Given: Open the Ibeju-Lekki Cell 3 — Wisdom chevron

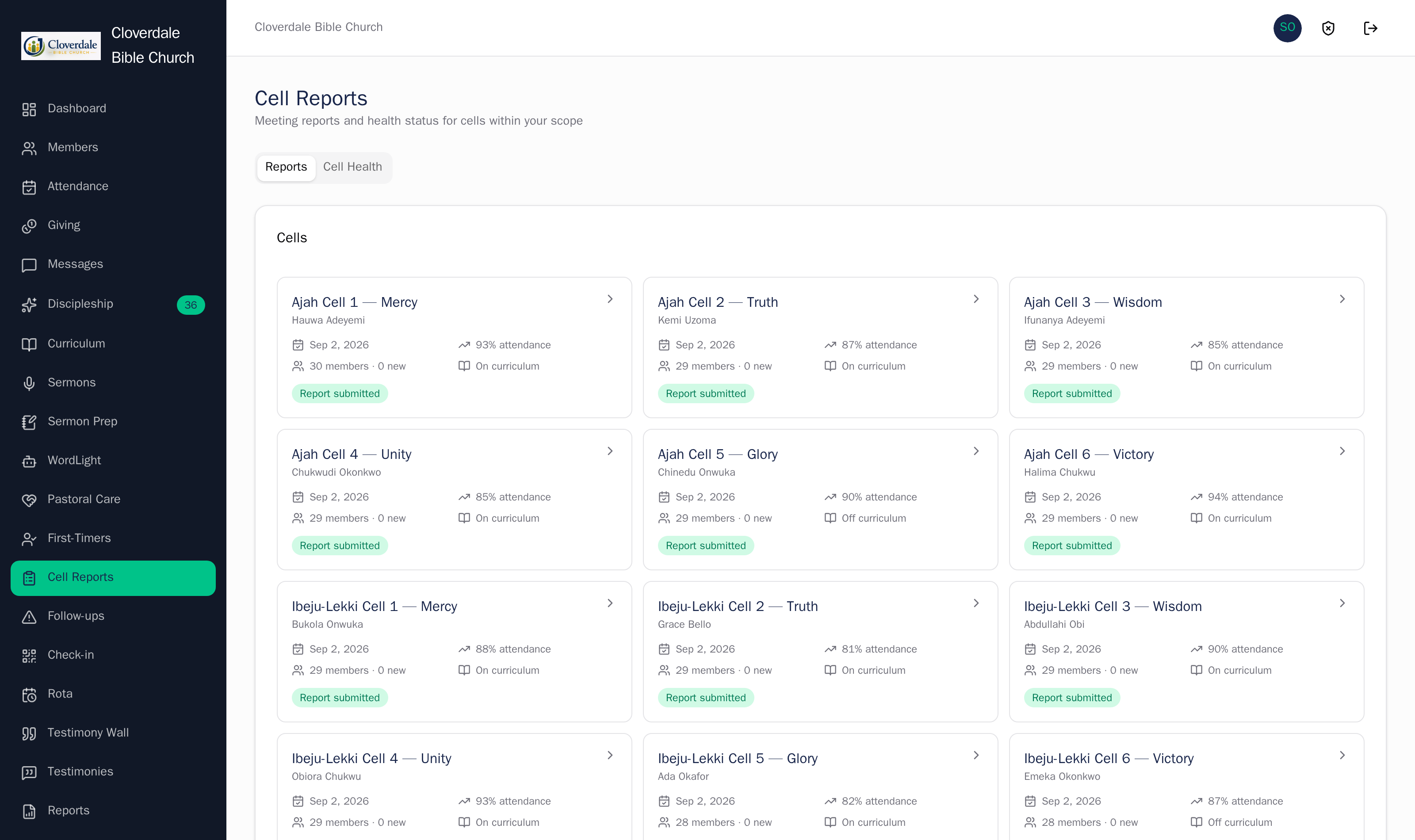Looking at the screenshot, I should [1342, 603].
